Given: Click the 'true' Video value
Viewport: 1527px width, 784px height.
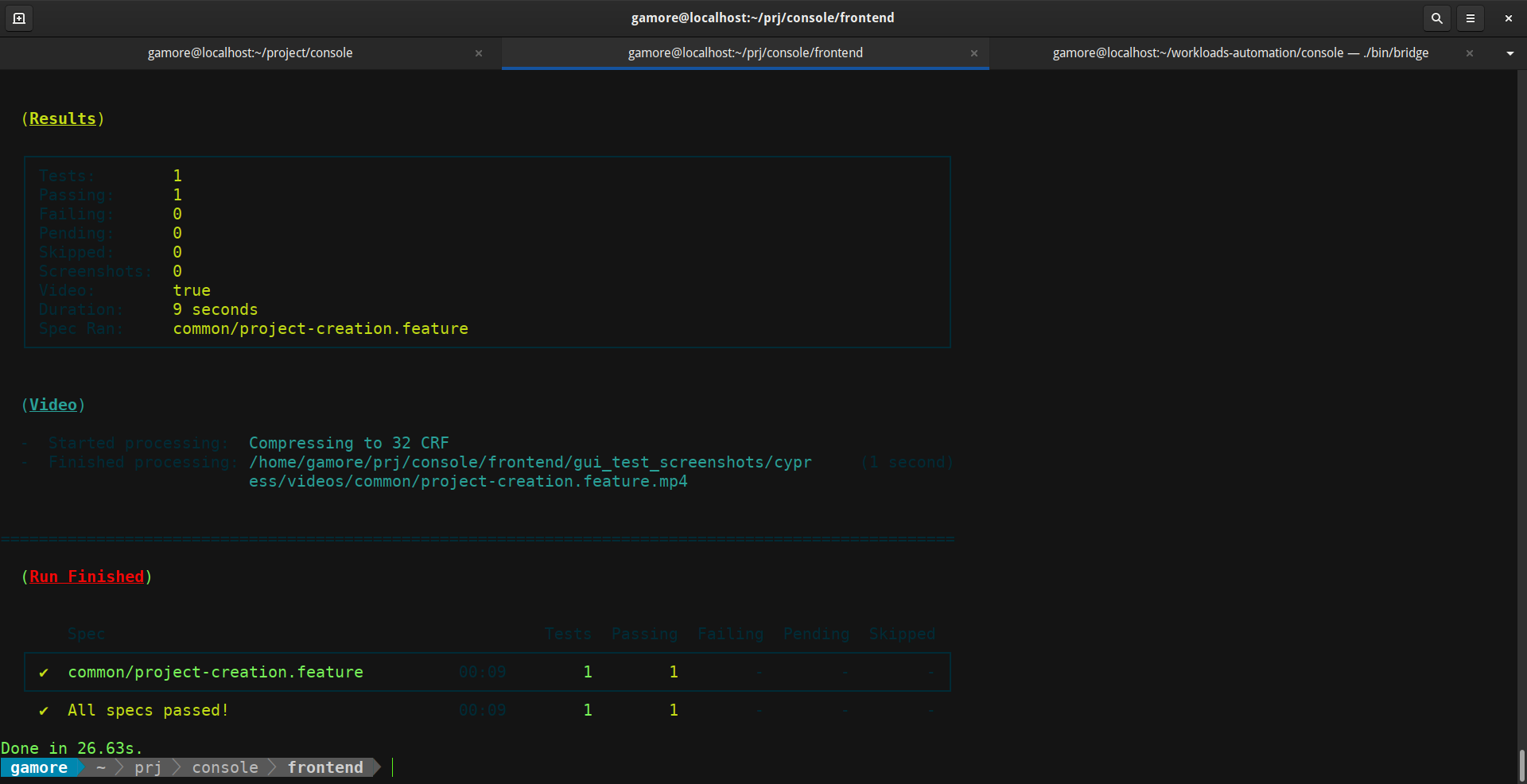Looking at the screenshot, I should pyautogui.click(x=192, y=290).
